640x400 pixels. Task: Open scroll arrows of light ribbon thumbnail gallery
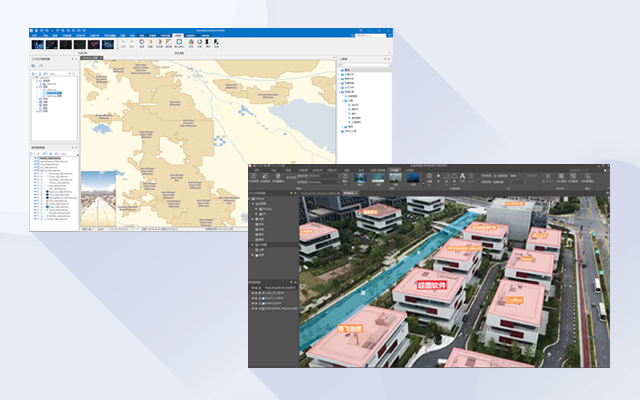(116, 44)
